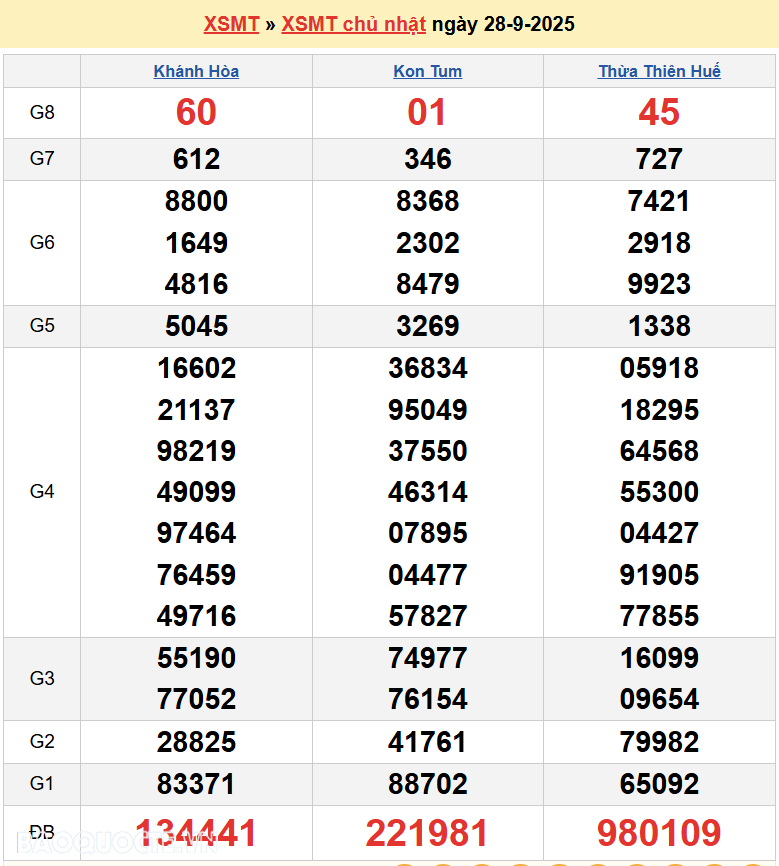Select Kon Tum G8 result 01
Viewport: 779px width, 866px height.
(x=427, y=112)
